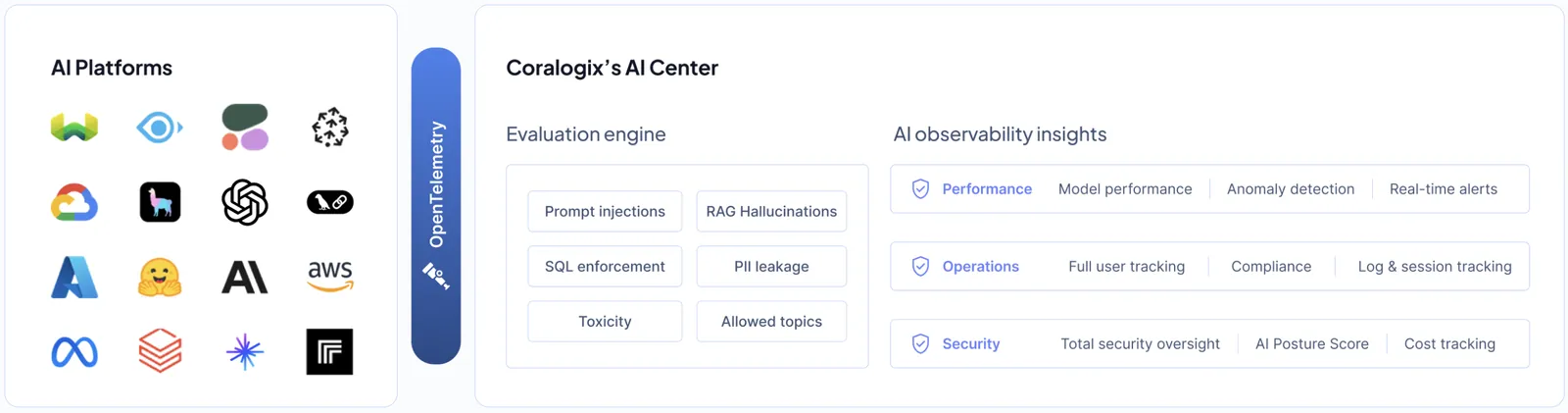
Task: Select the OpenAI logo icon
Action: pyautogui.click(x=245, y=203)
